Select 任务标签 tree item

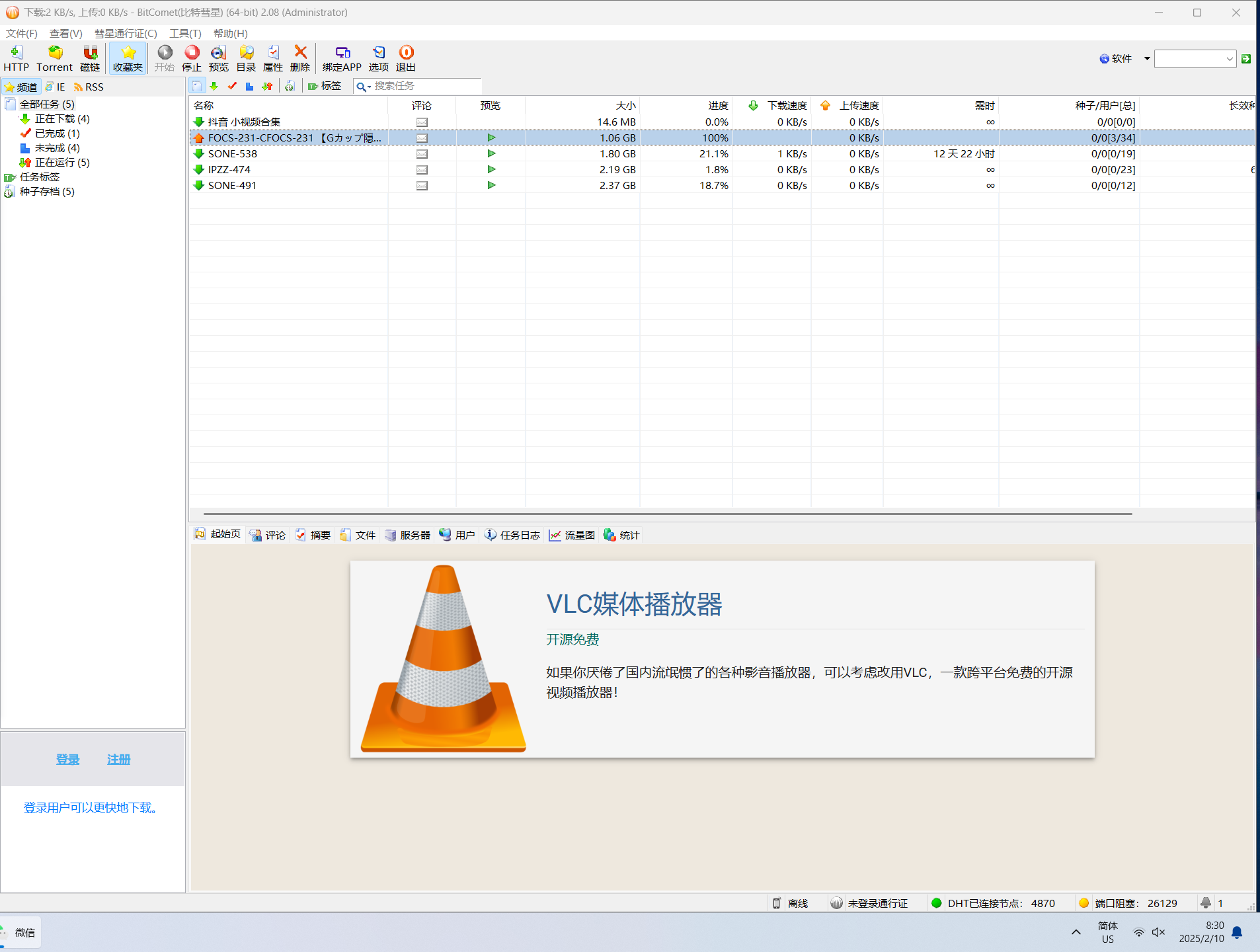(40, 177)
